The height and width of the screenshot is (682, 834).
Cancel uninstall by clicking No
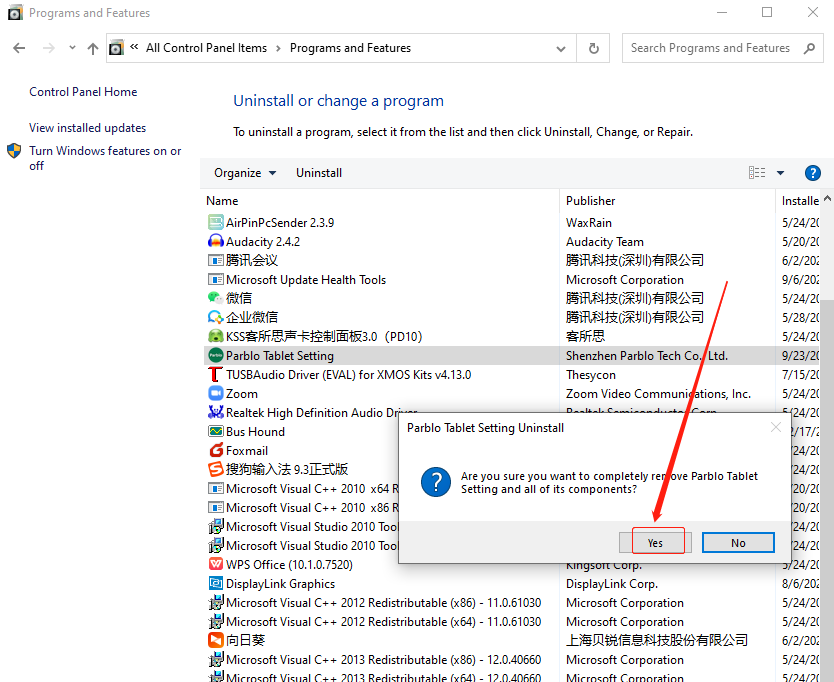738,543
